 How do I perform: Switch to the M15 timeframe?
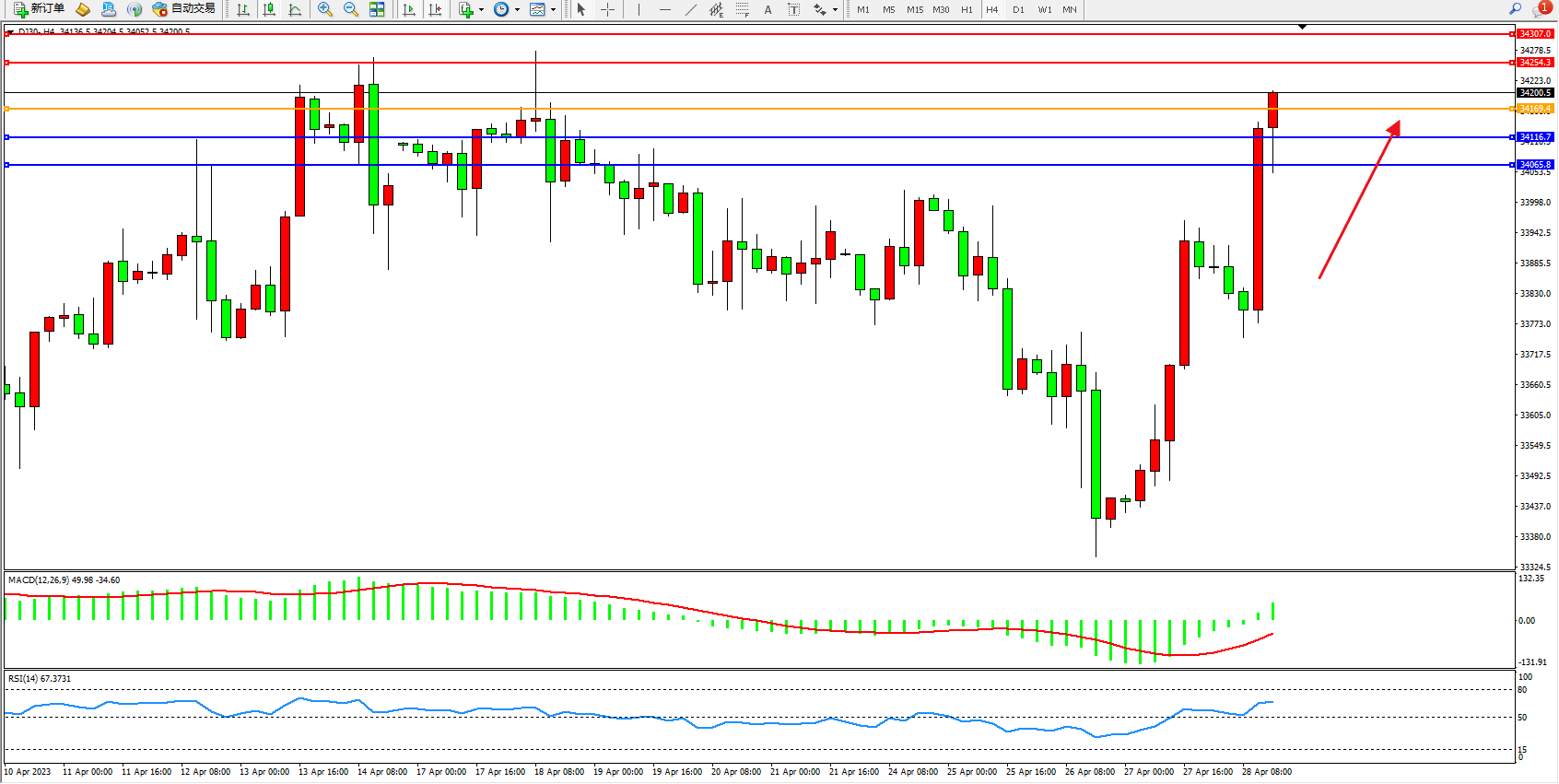tap(914, 9)
